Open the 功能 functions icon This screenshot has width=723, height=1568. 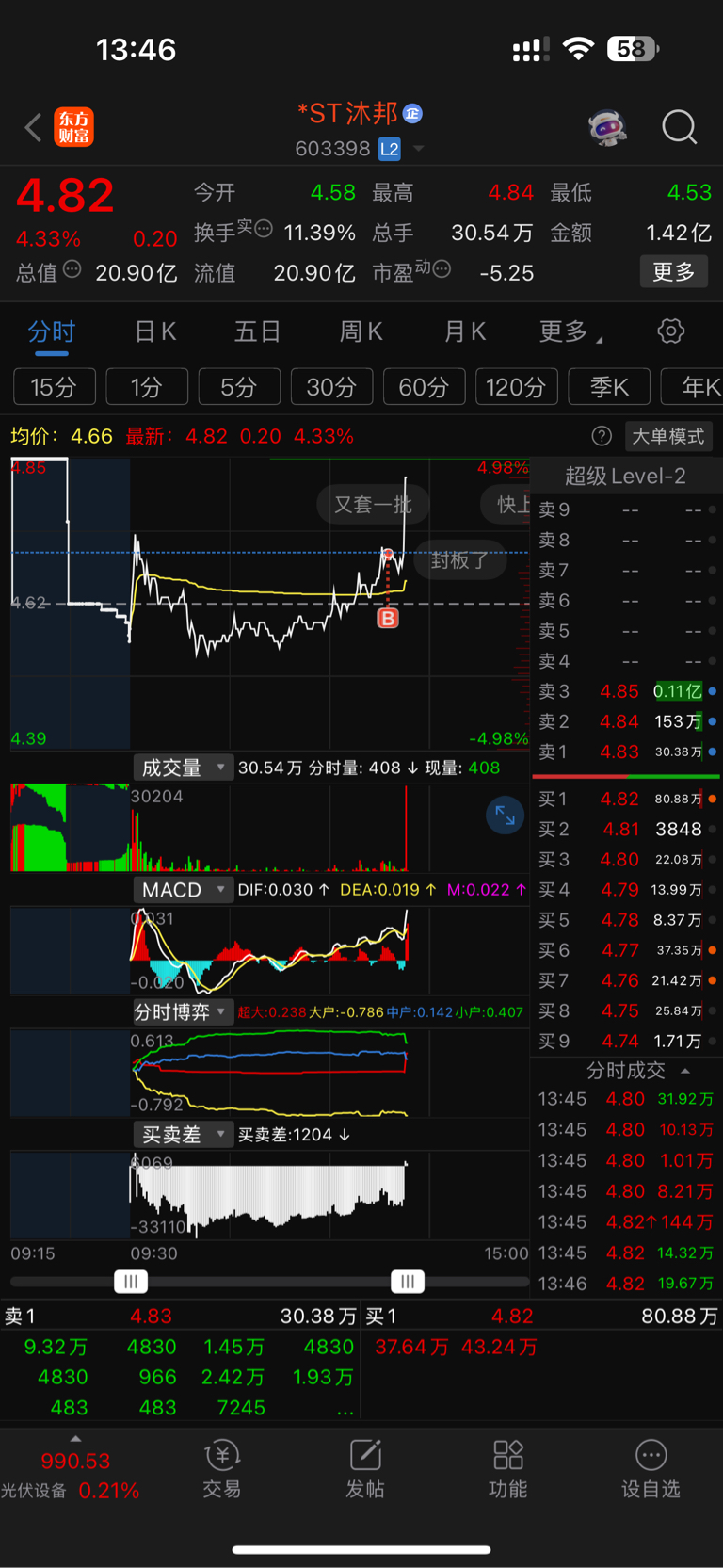pyautogui.click(x=508, y=1469)
